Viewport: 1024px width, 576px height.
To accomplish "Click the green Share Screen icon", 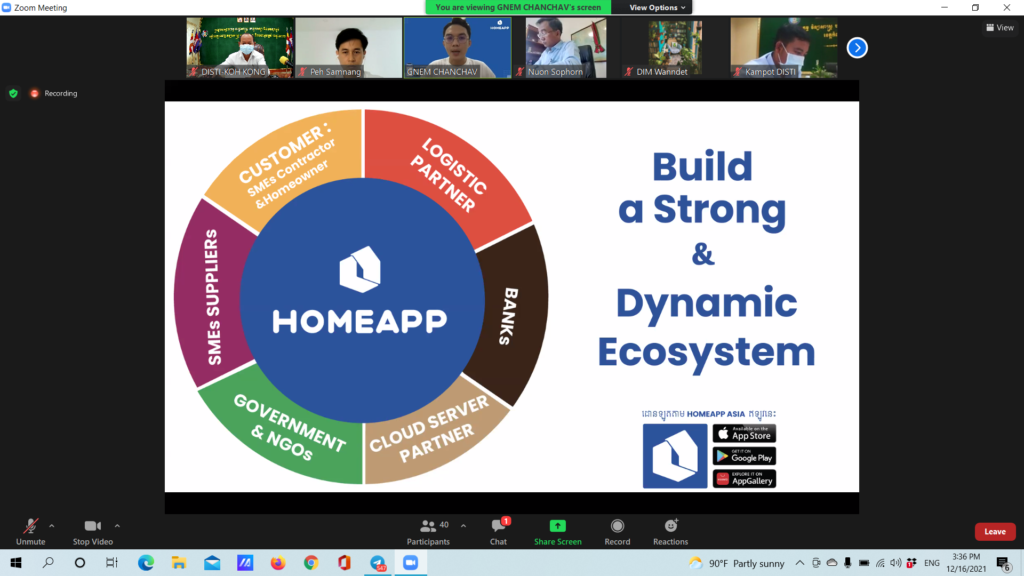I will (x=557, y=526).
